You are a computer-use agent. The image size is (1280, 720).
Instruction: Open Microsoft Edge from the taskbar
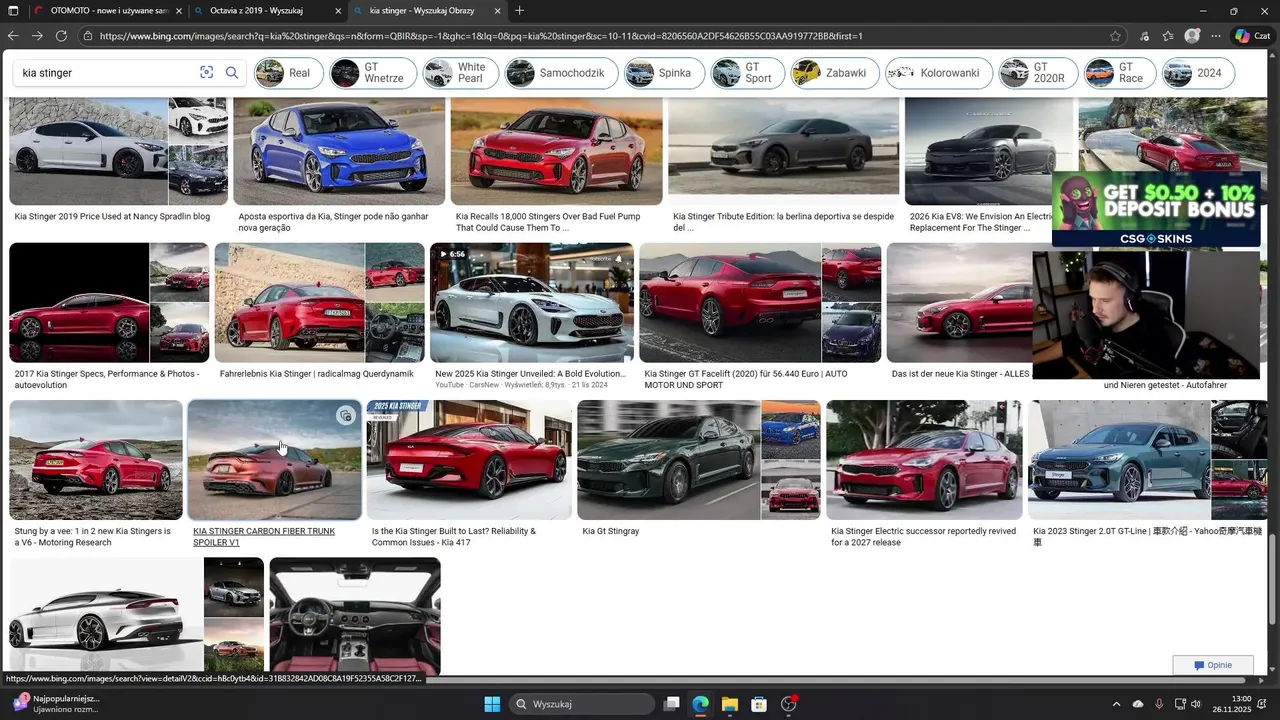701,704
